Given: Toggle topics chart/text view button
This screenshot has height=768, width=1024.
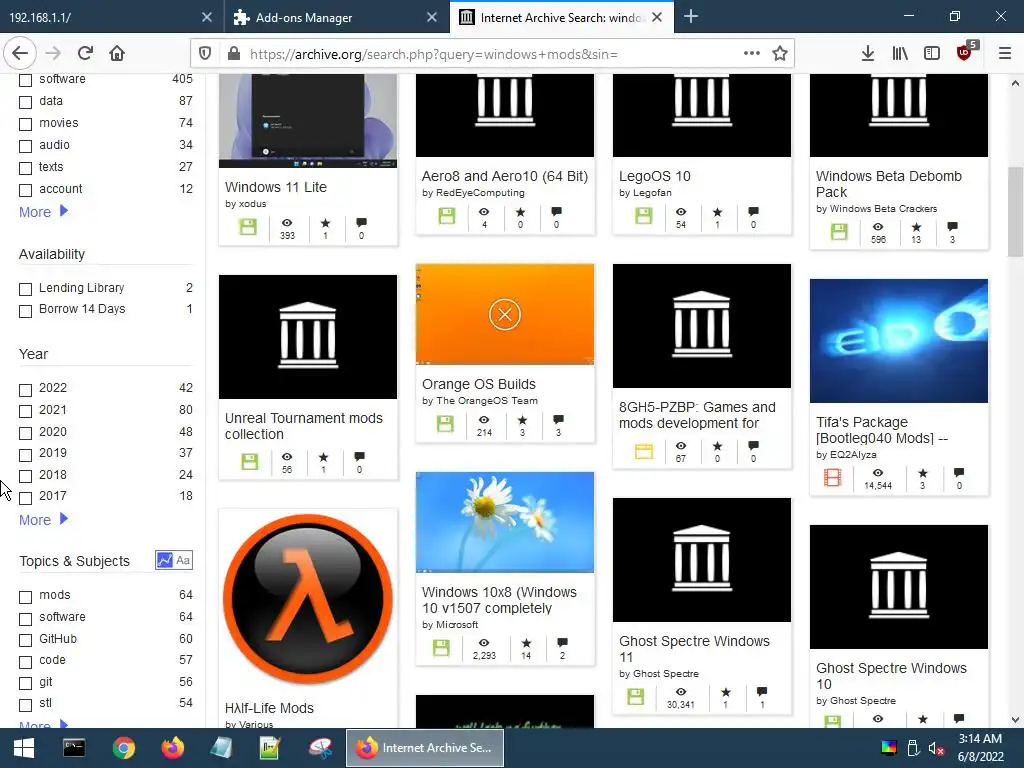Looking at the screenshot, I should click(174, 560).
